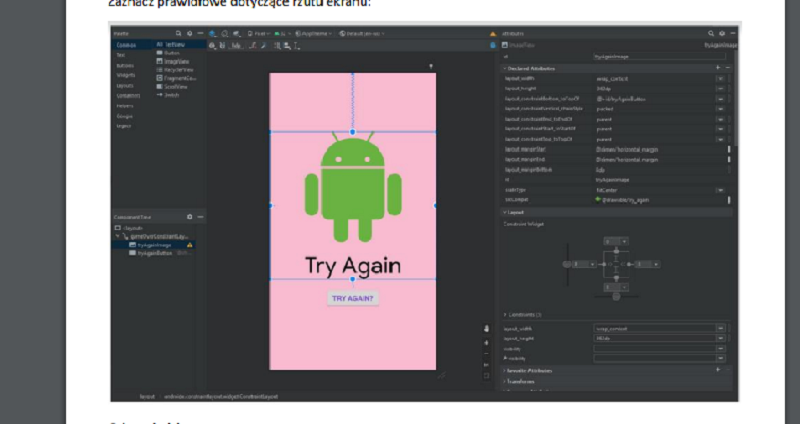Select tryAgainButton in the Component Tree
The image size is (800, 424).
click(x=153, y=253)
